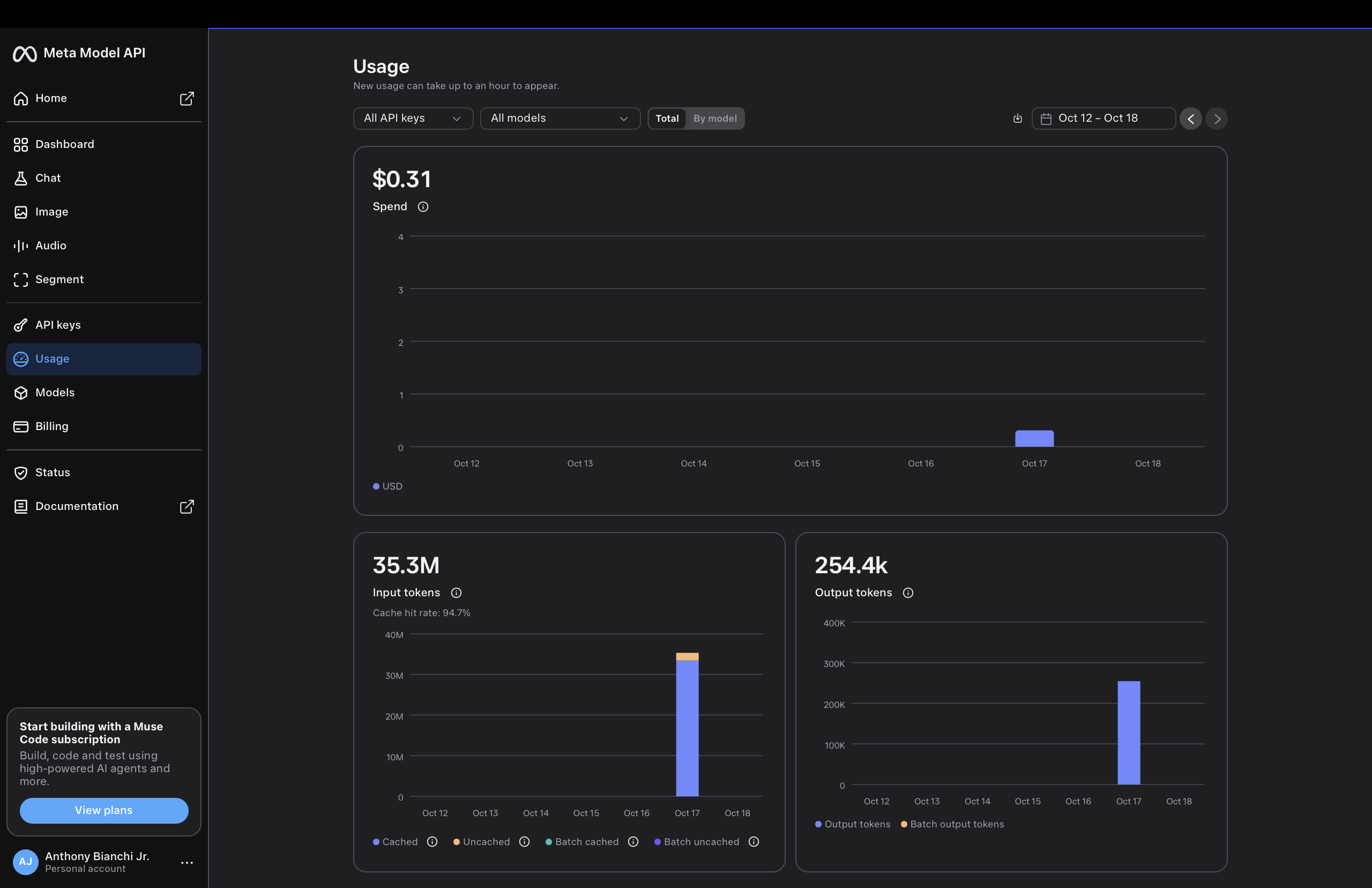
Task: Click the Status shield icon
Action: point(21,473)
